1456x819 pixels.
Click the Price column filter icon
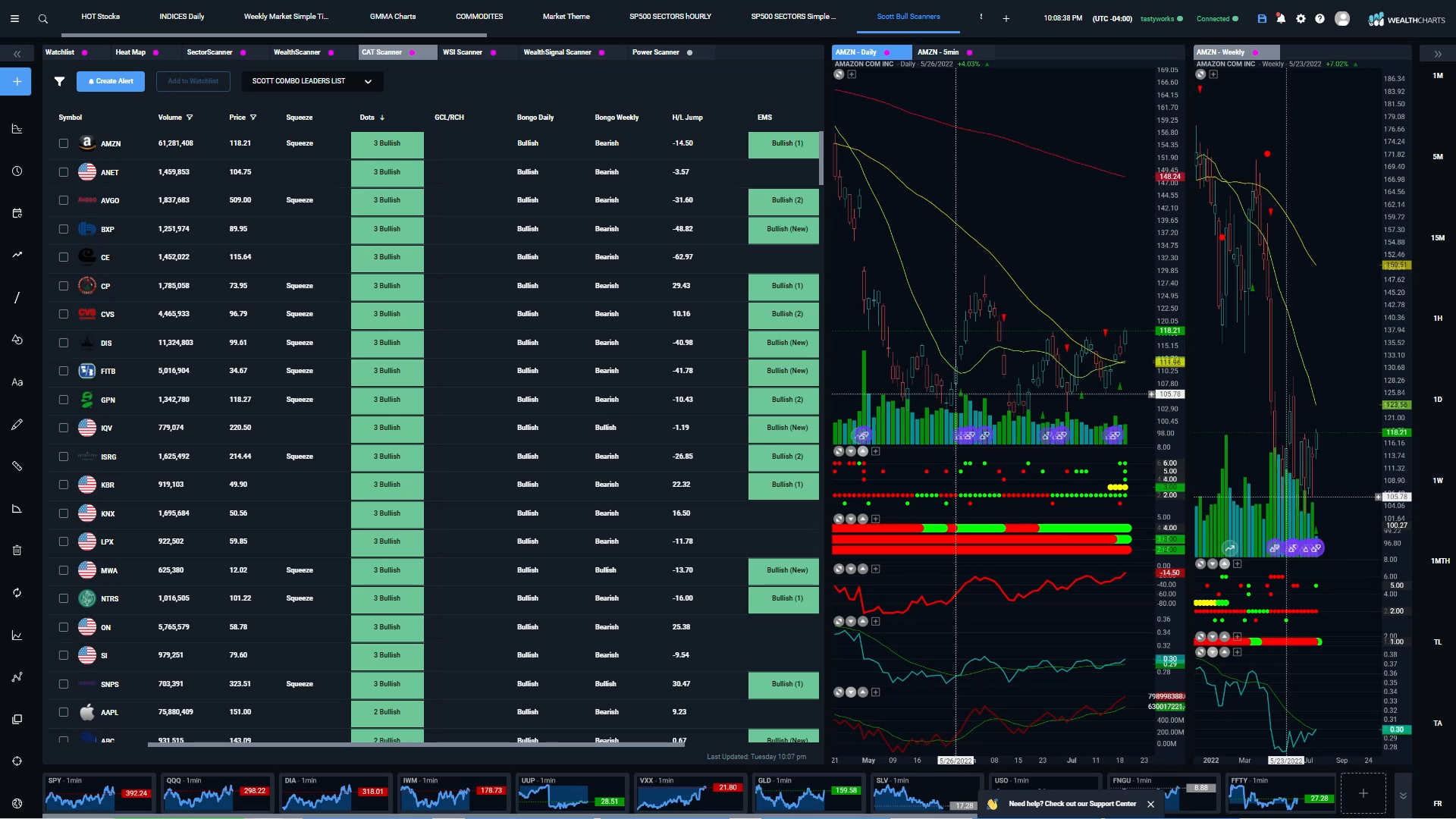click(x=253, y=118)
